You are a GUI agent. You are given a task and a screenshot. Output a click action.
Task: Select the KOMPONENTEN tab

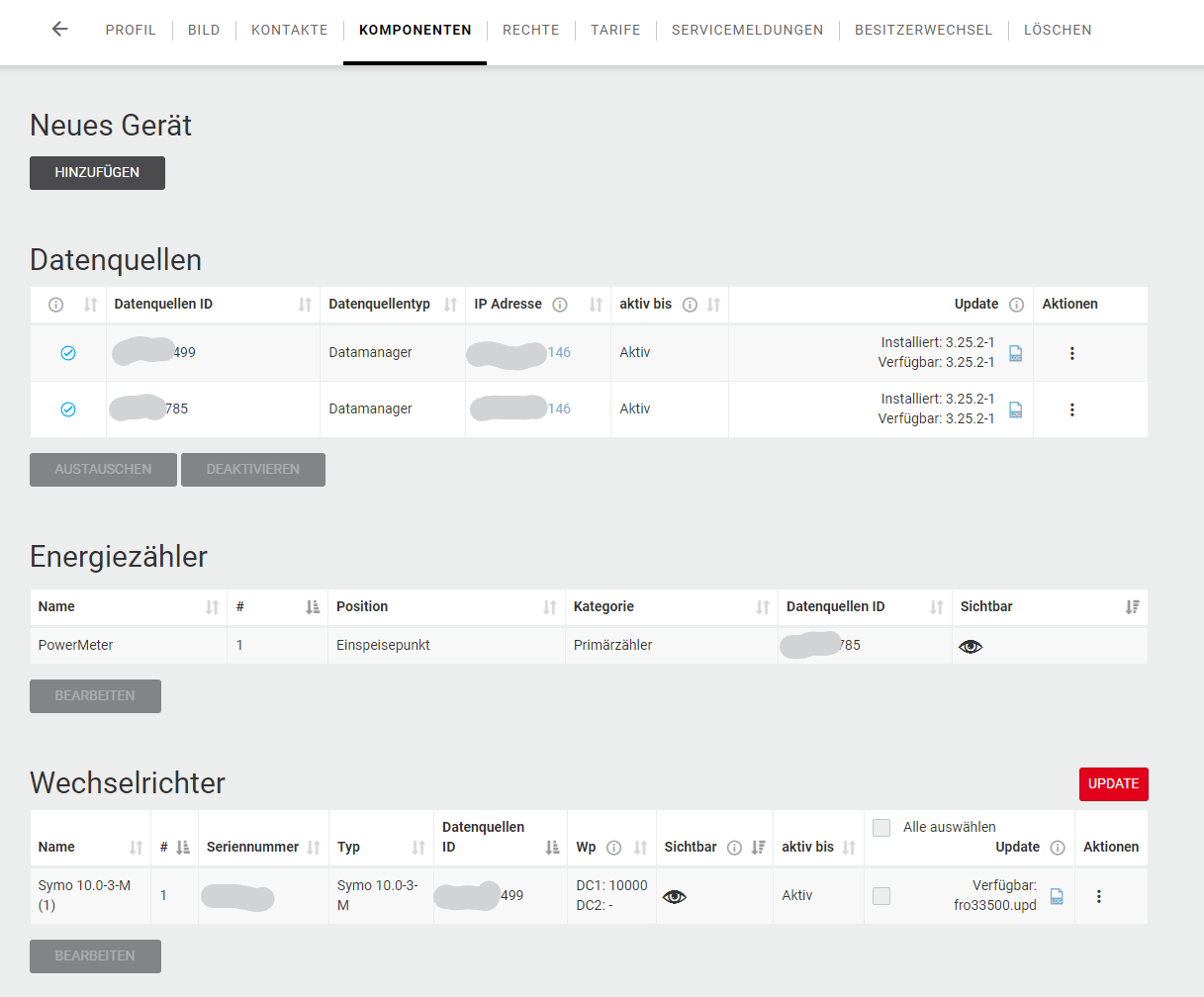(x=416, y=30)
